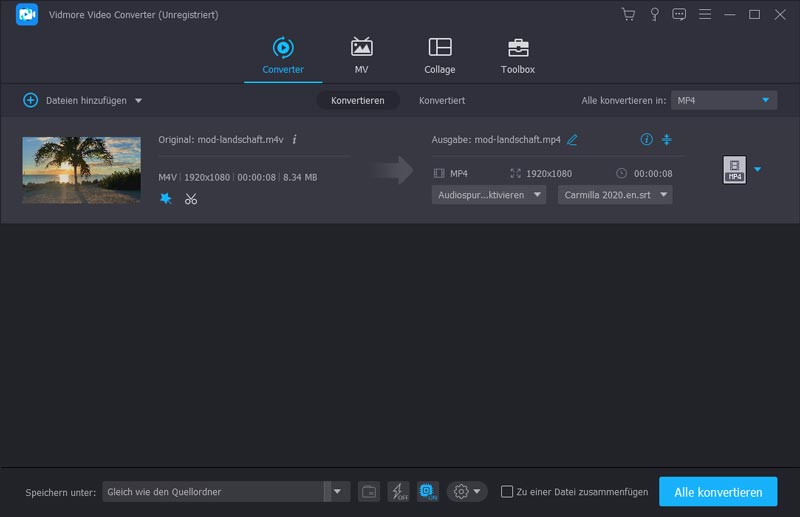800x517 pixels.
Task: Open the Collage tab
Action: (x=439, y=56)
